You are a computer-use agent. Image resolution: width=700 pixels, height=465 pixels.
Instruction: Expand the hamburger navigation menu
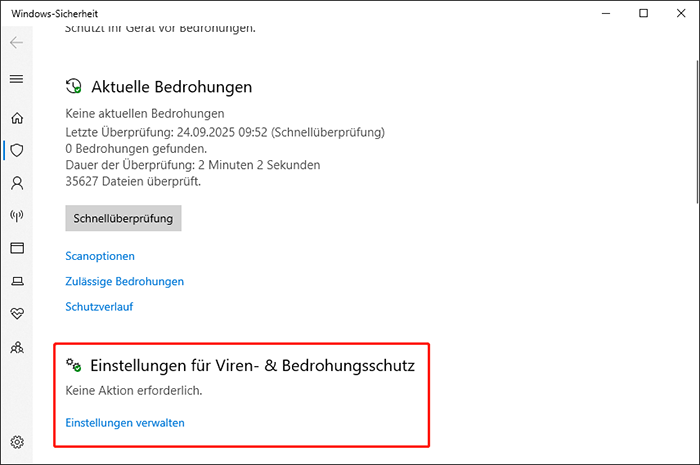16,78
